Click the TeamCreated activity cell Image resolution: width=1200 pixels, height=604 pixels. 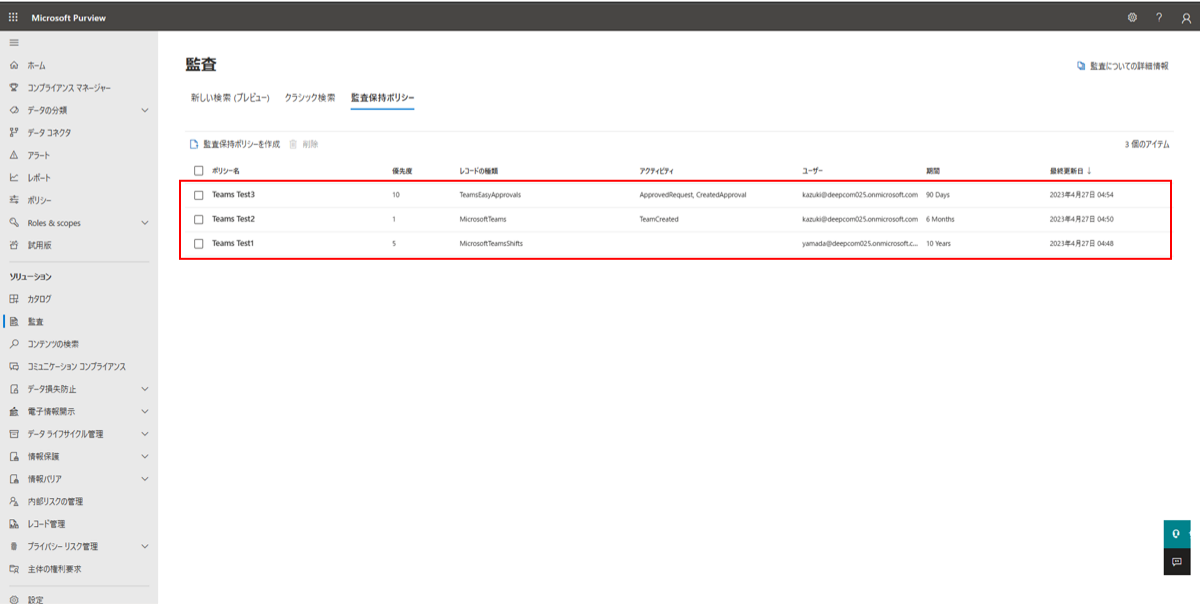[660, 219]
